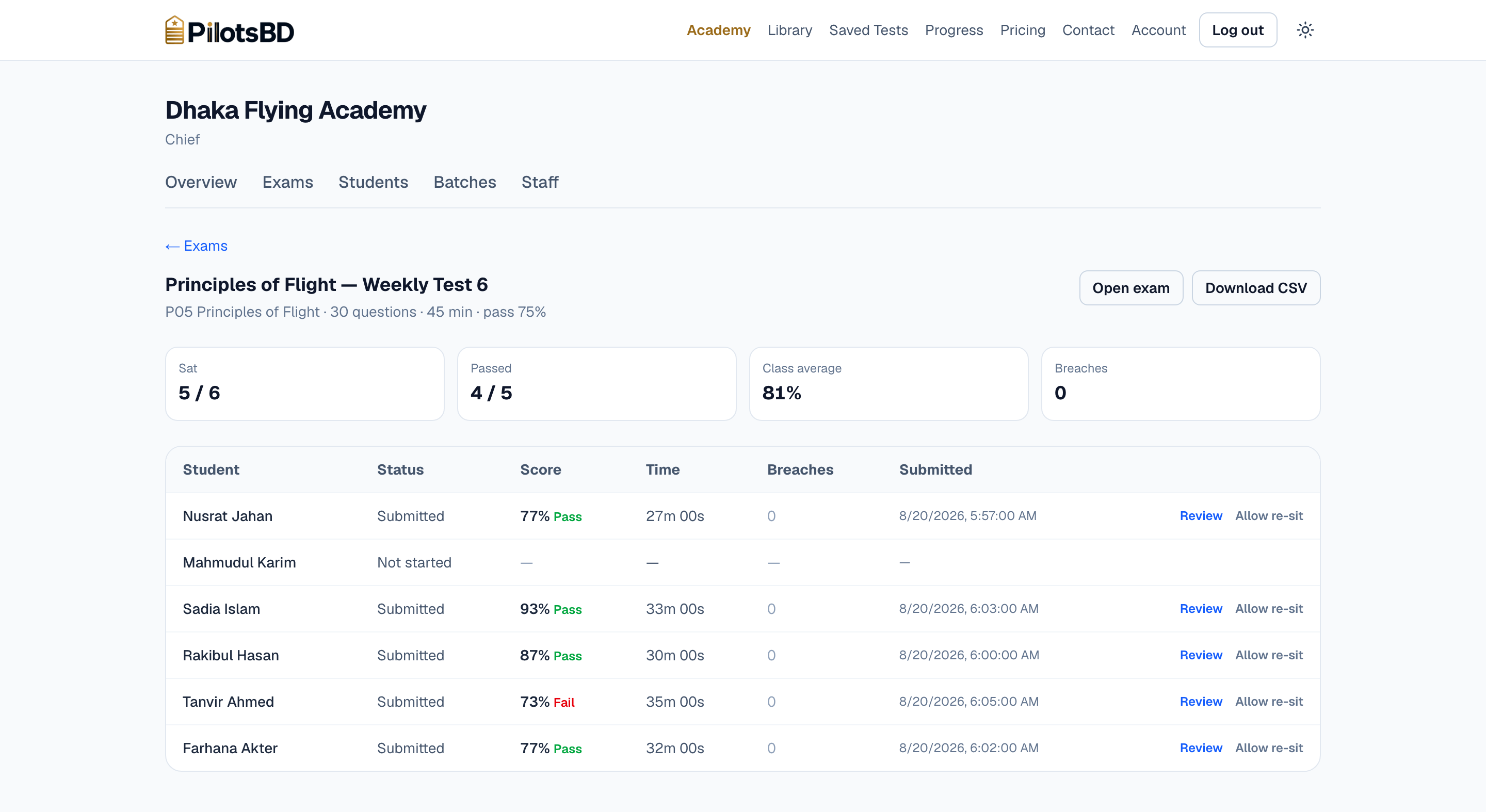1486x812 pixels.
Task: Log out of the account
Action: point(1237,30)
